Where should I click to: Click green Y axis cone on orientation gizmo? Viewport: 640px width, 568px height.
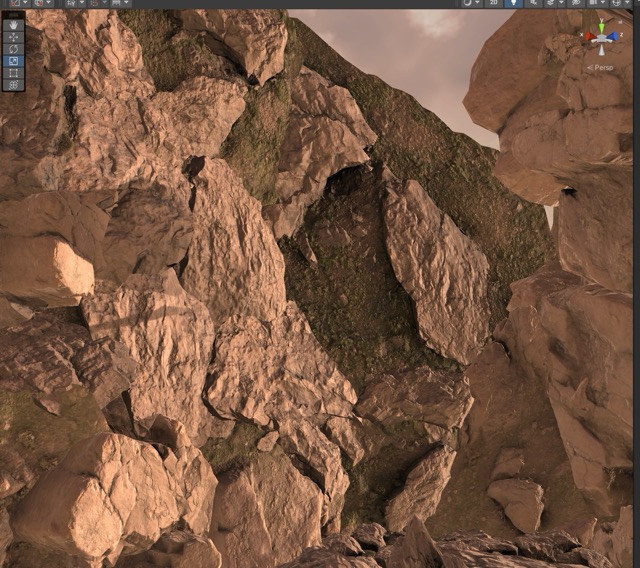click(602, 29)
